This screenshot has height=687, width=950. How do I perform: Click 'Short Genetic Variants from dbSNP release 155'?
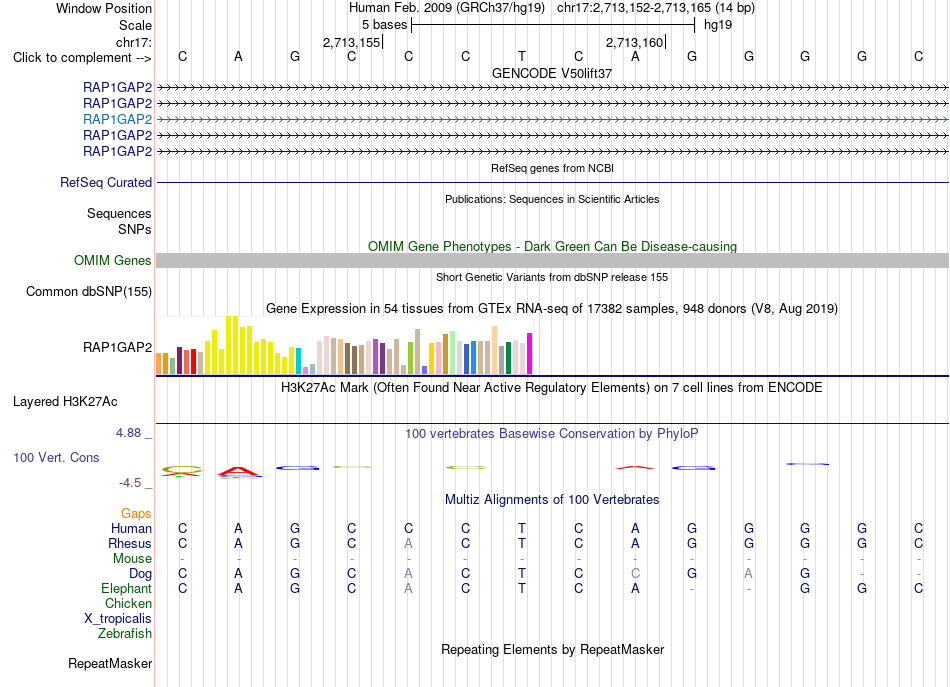[552, 277]
